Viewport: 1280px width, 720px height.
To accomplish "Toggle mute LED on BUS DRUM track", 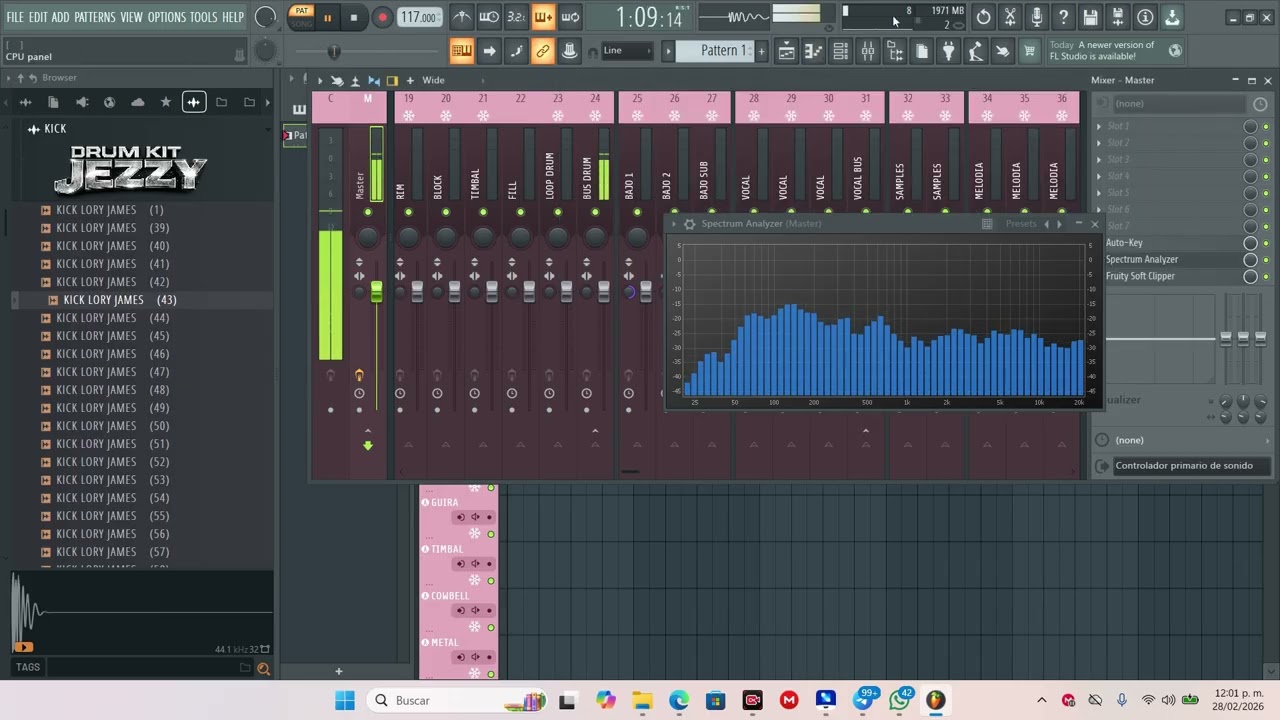I will [x=595, y=212].
